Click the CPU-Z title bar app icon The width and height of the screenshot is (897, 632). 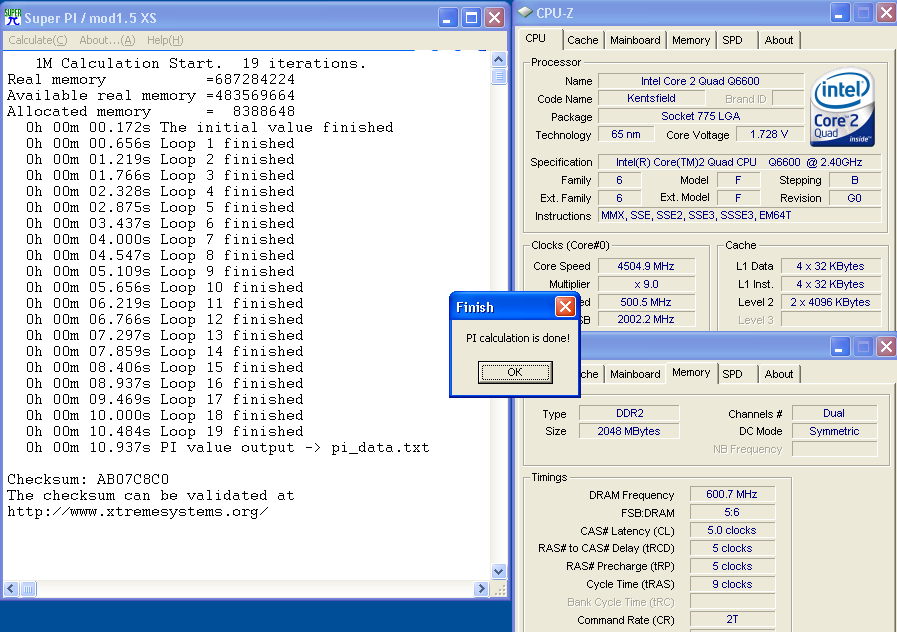click(x=525, y=12)
